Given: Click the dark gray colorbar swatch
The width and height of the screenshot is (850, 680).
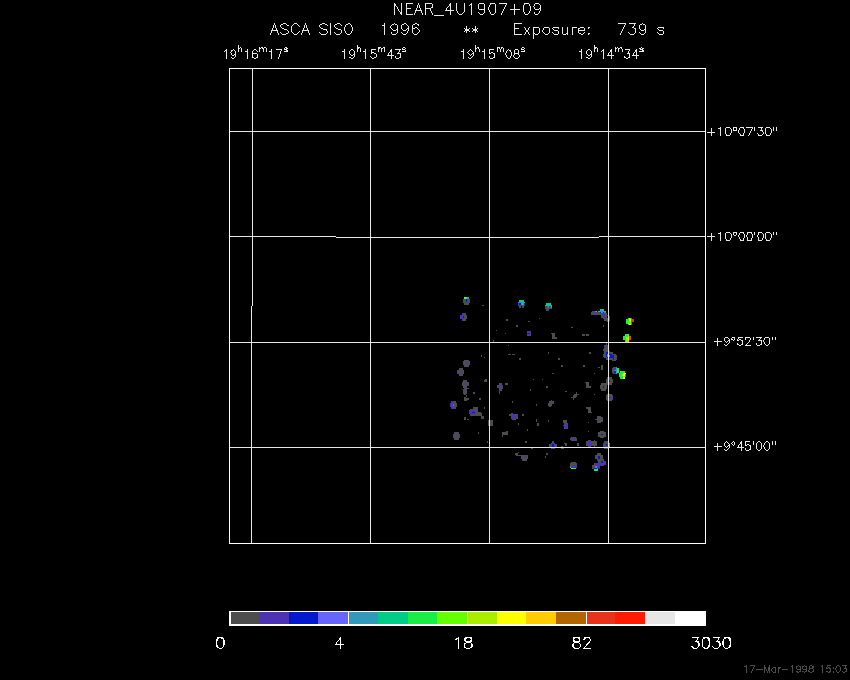Looking at the screenshot, I should pyautogui.click(x=244, y=618).
